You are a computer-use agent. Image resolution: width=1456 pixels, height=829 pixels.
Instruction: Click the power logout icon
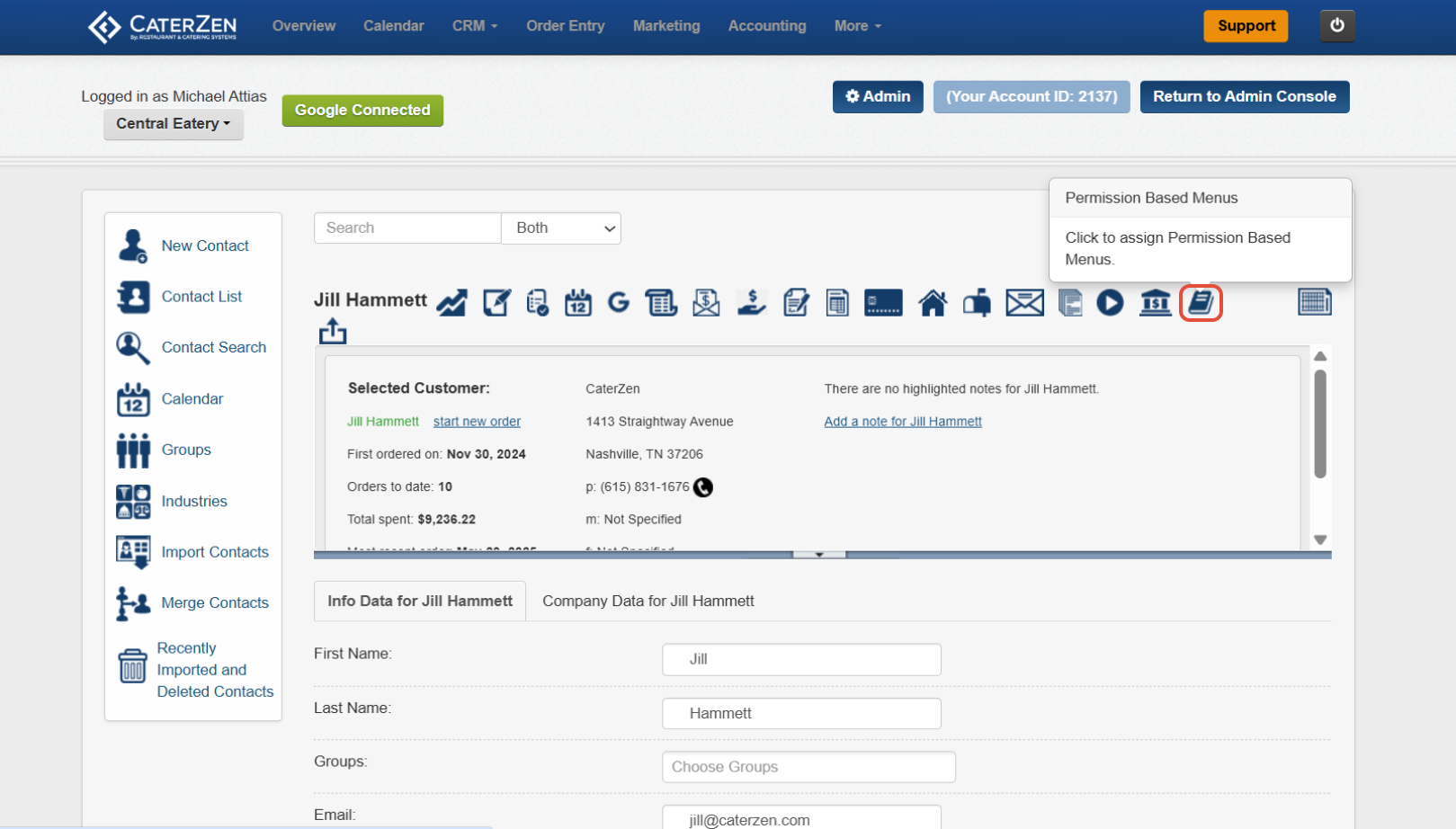[1337, 25]
